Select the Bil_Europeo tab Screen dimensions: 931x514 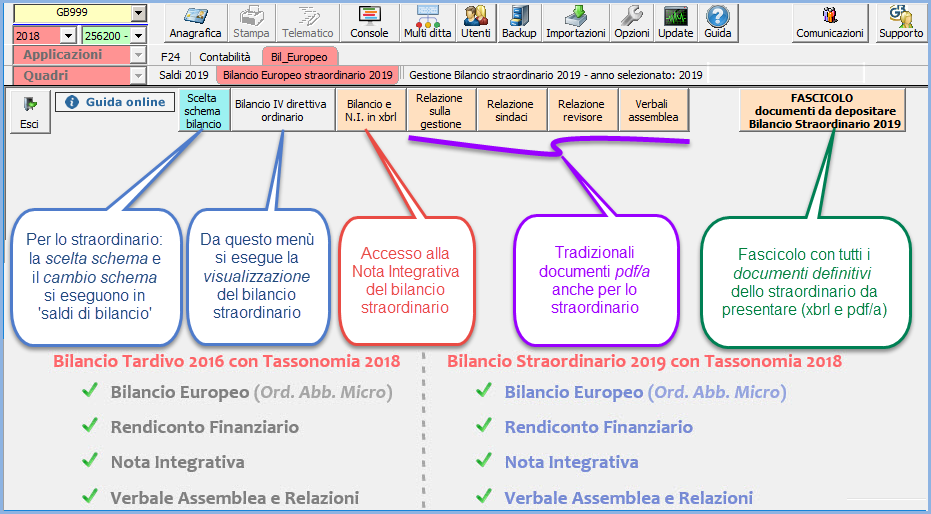[x=299, y=57]
